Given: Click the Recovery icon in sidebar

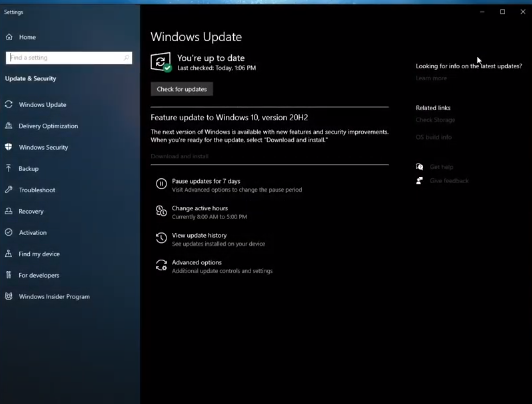Looking at the screenshot, I should coord(9,211).
